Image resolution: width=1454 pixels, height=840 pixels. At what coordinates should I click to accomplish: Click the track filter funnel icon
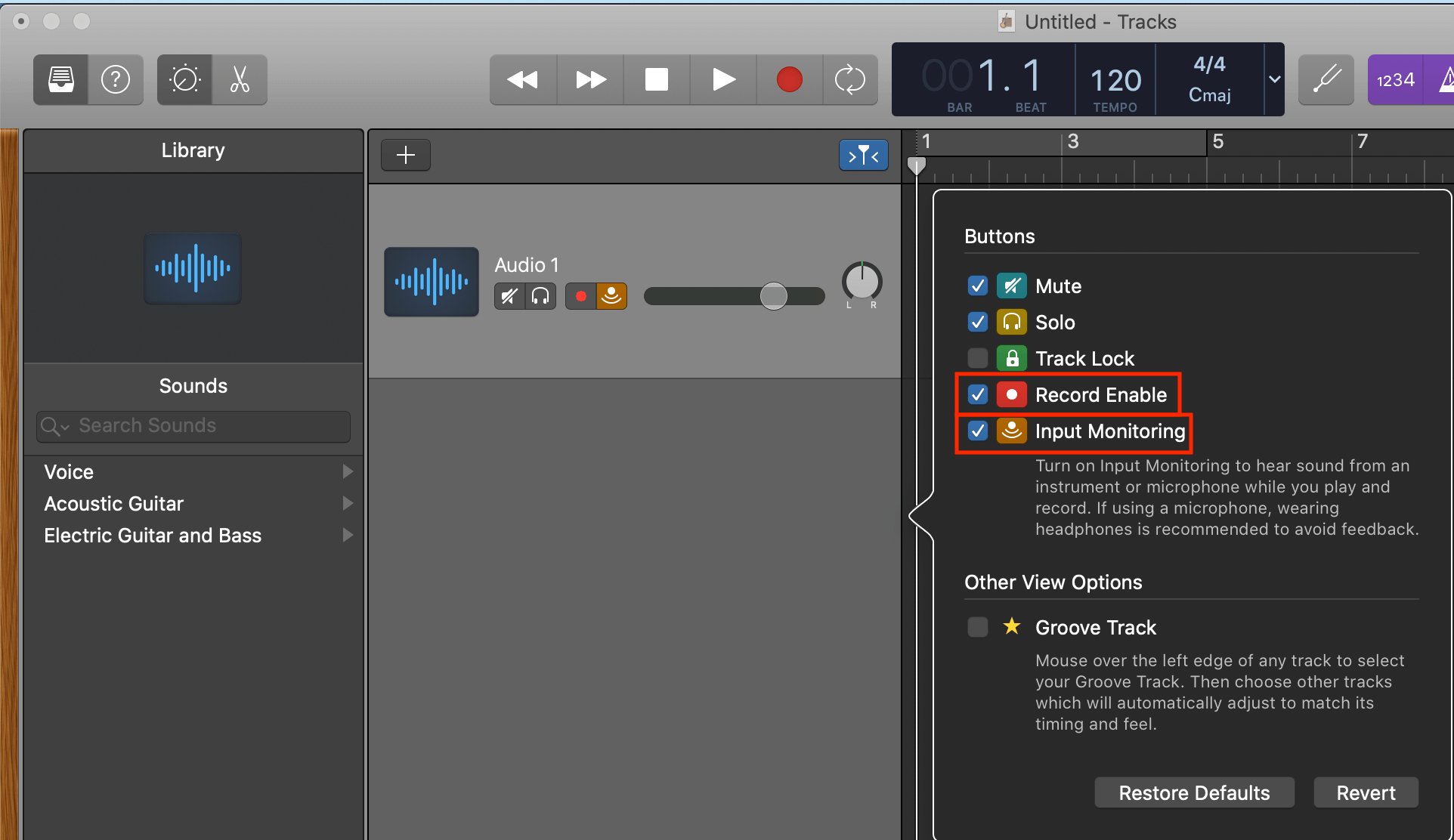point(863,155)
